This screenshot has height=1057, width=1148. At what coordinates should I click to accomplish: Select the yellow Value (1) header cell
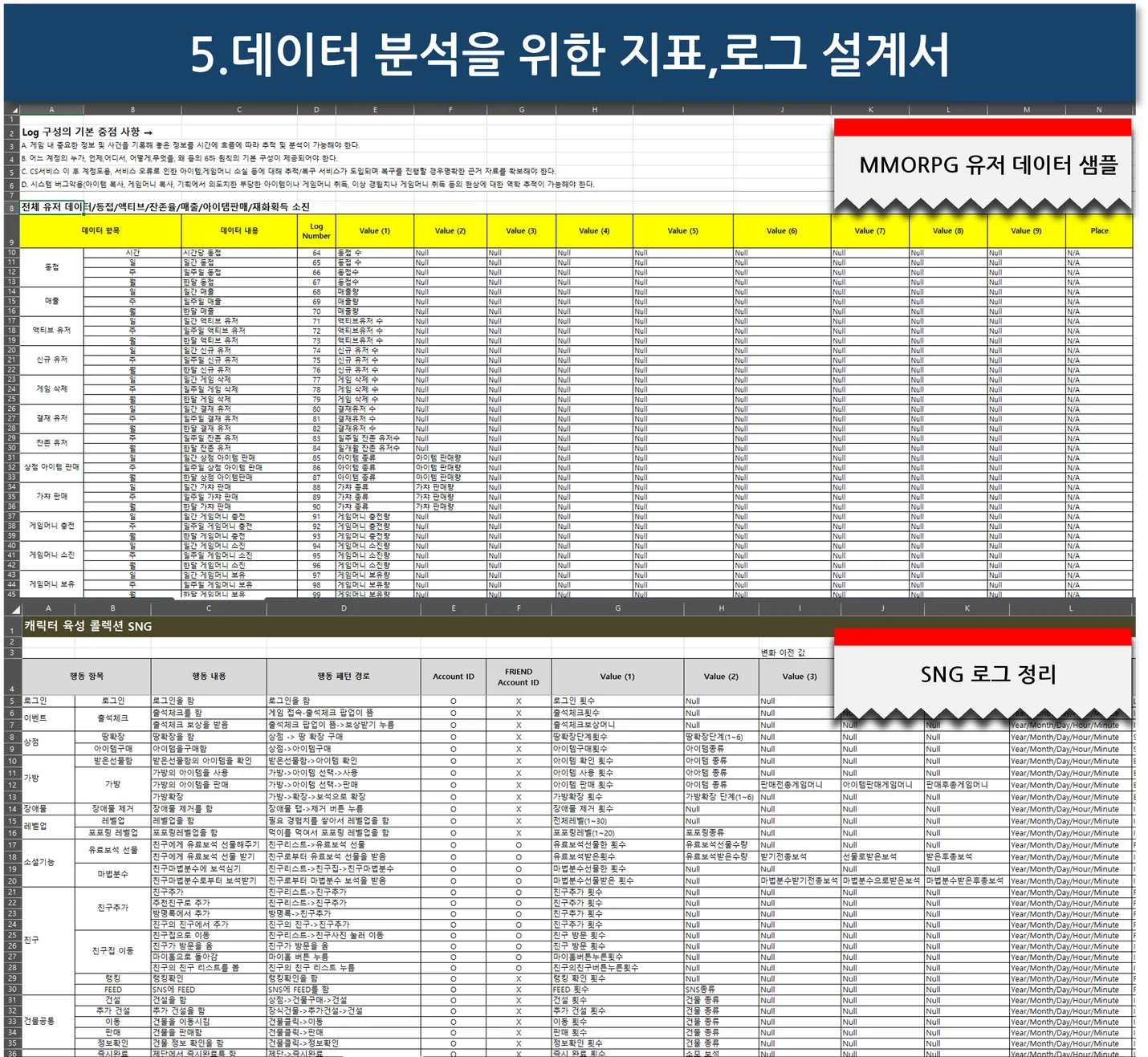[x=374, y=231]
